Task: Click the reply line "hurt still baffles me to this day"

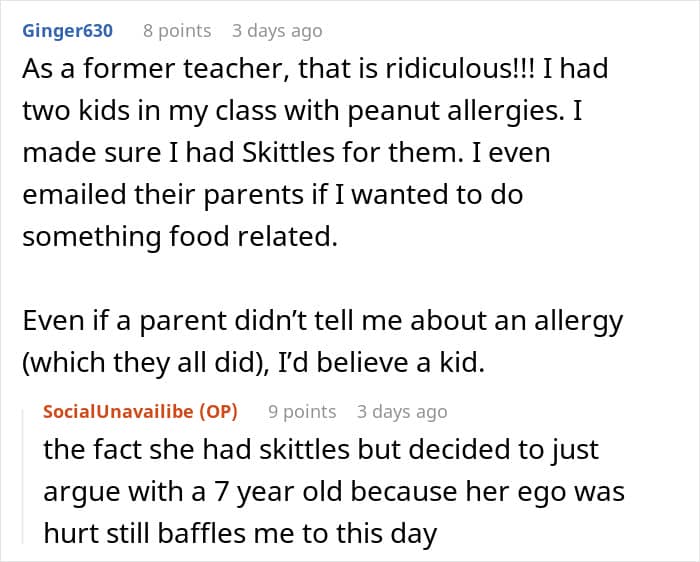Action: pos(240,534)
